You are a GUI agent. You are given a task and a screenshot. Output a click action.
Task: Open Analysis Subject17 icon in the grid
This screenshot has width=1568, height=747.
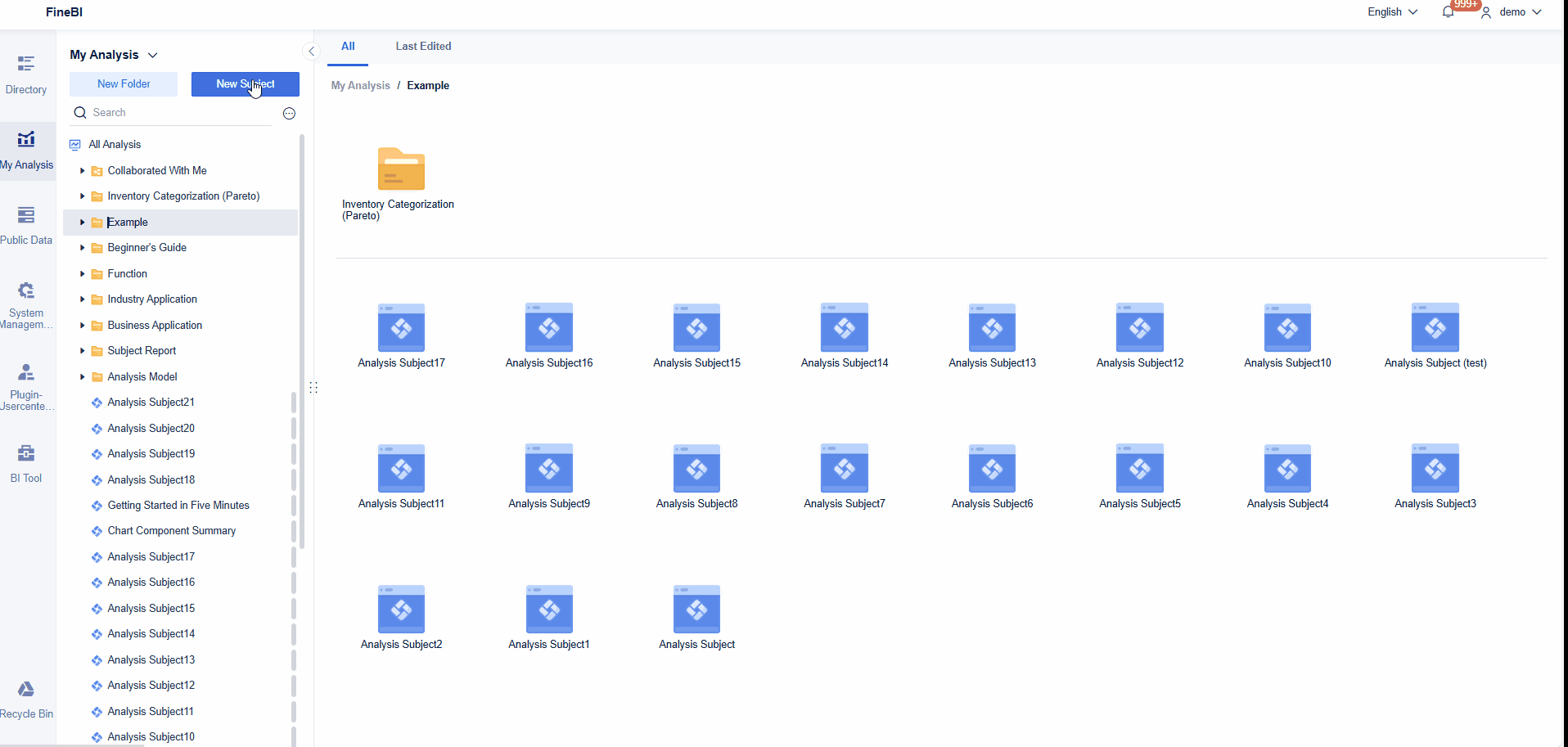click(x=401, y=328)
